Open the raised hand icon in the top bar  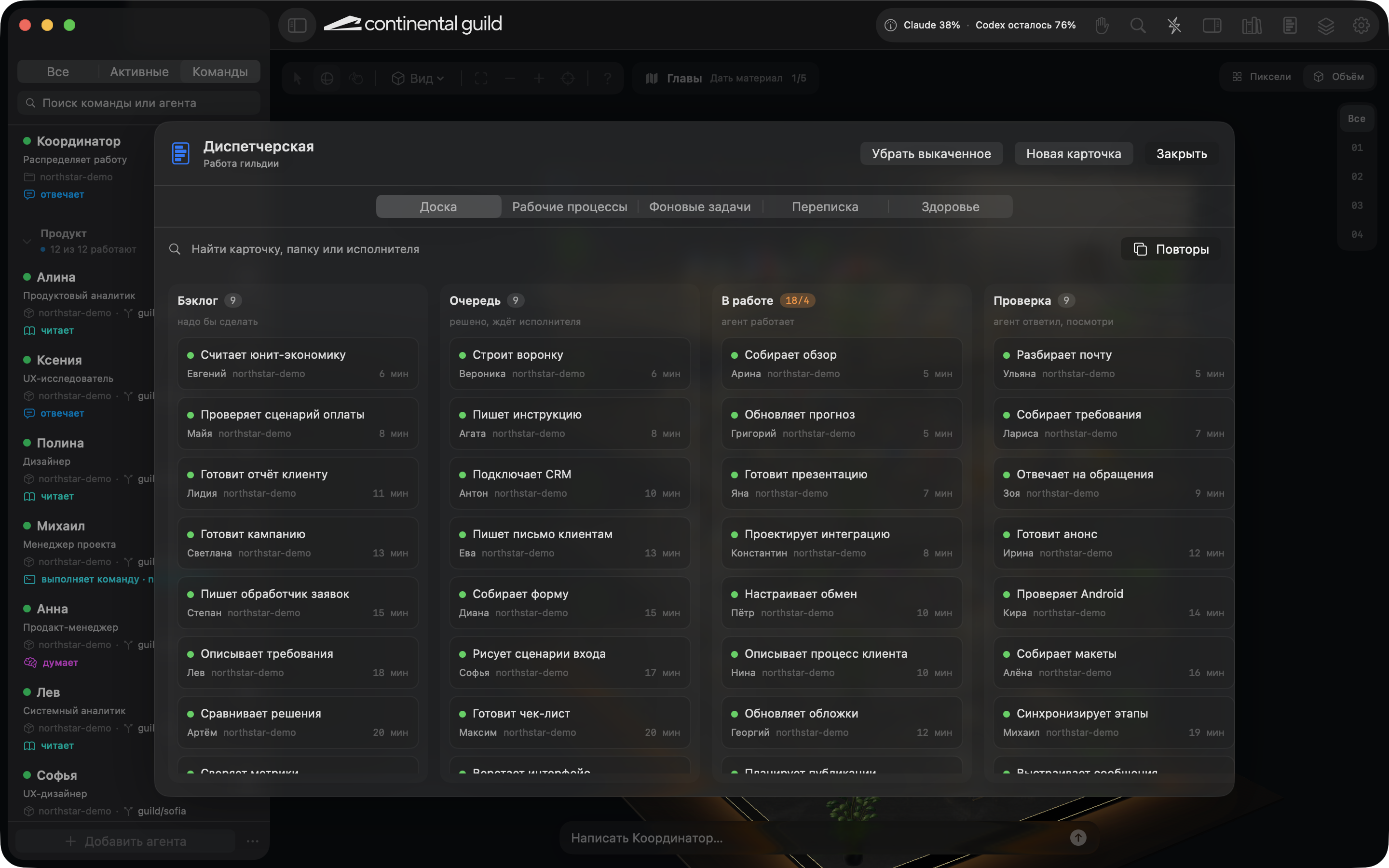1102,25
